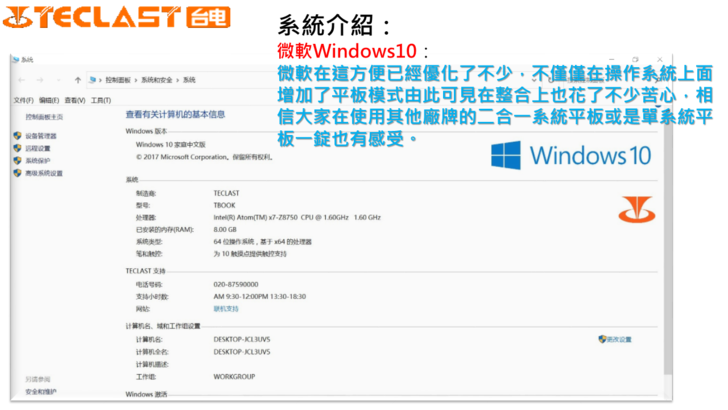
Task: Minimize the system window
Action: (x=611, y=59)
